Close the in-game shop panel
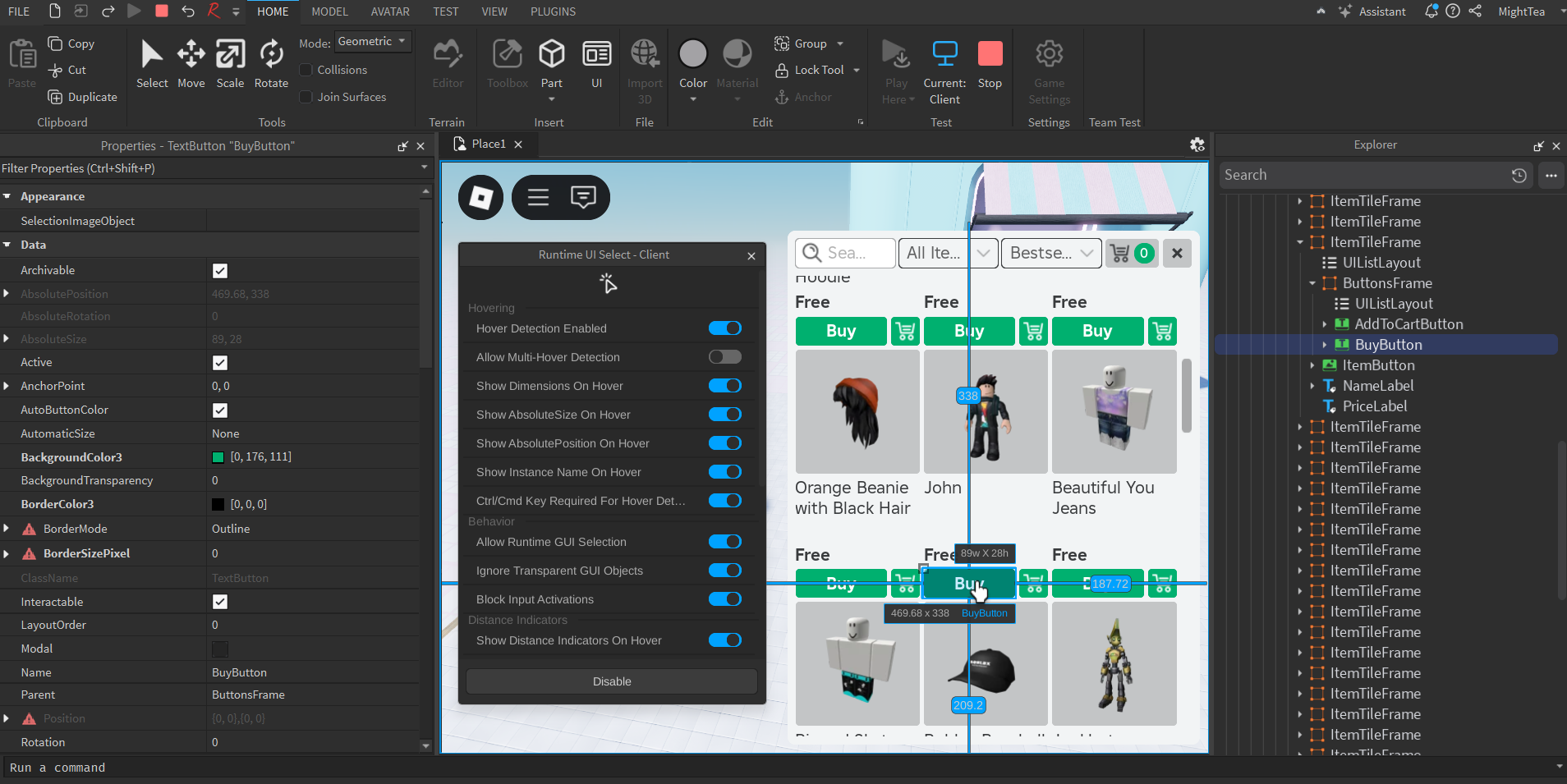Image resolution: width=1567 pixels, height=784 pixels. coord(1177,253)
